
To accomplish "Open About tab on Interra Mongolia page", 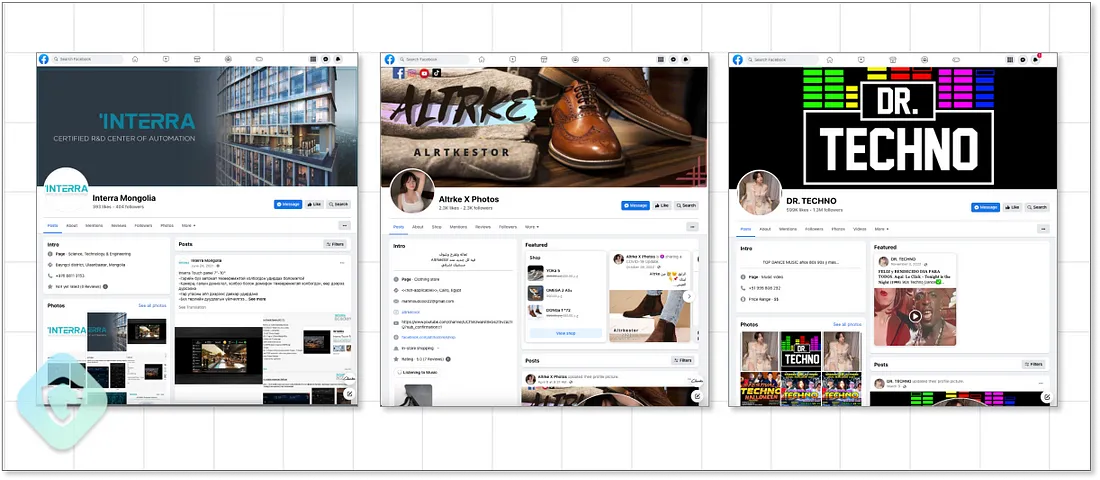I will tap(72, 225).
